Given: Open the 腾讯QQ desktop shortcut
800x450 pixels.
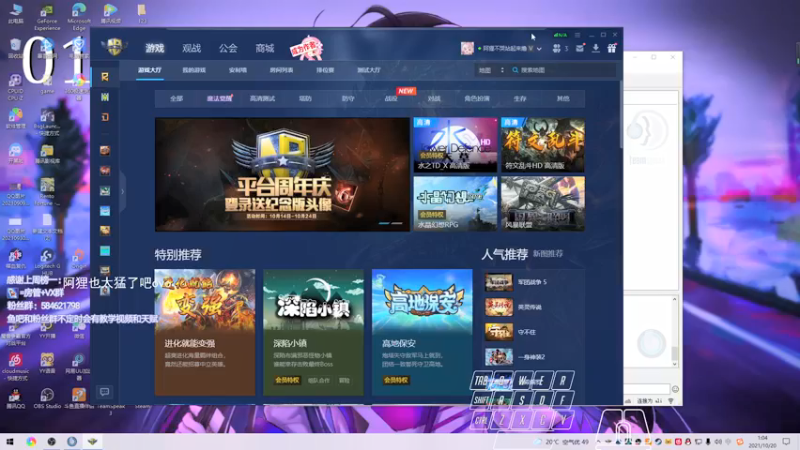Looking at the screenshot, I should [15, 398].
